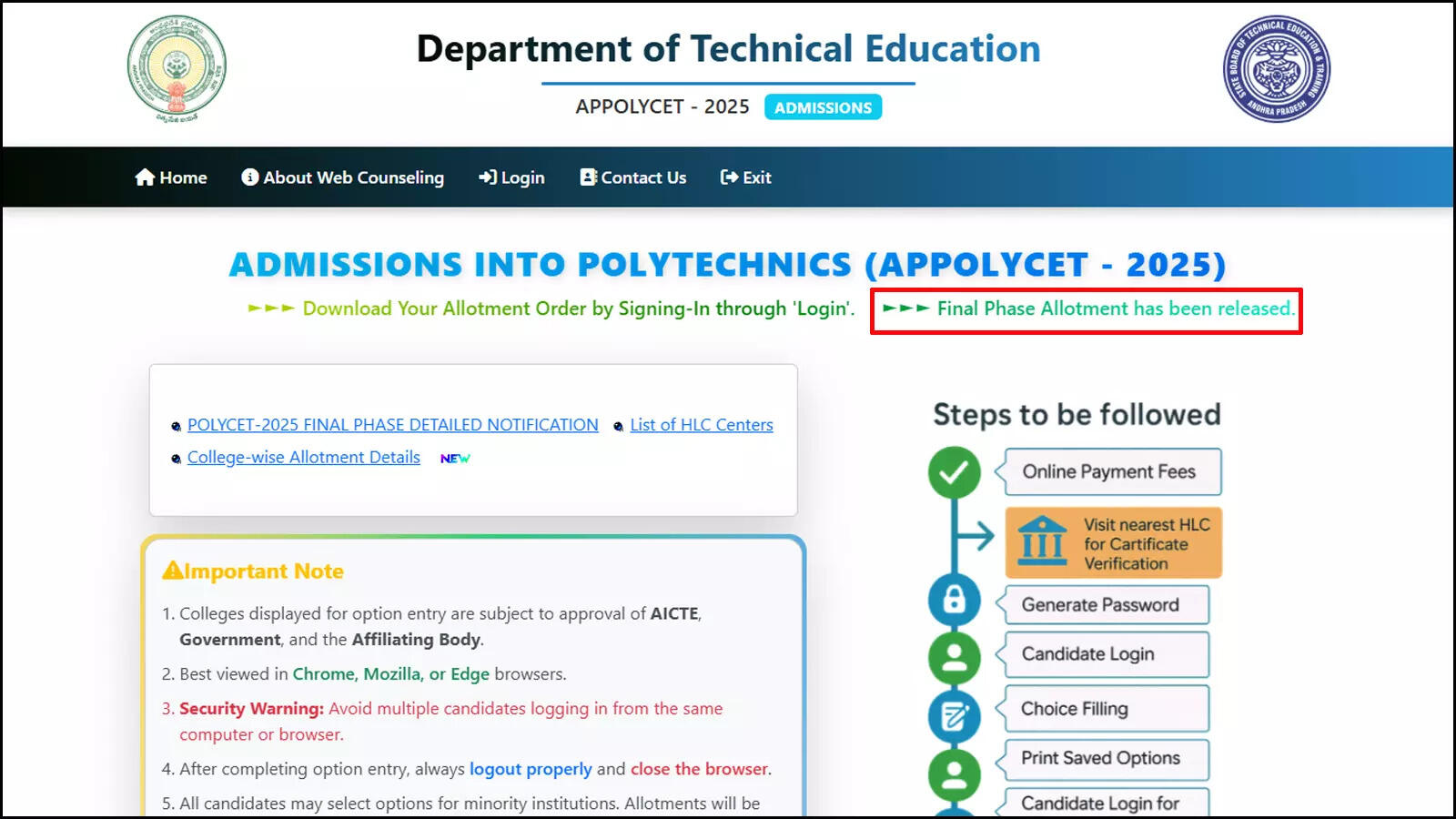1456x819 pixels.
Task: Click the info icon beside About Web Counseling
Action: [249, 177]
